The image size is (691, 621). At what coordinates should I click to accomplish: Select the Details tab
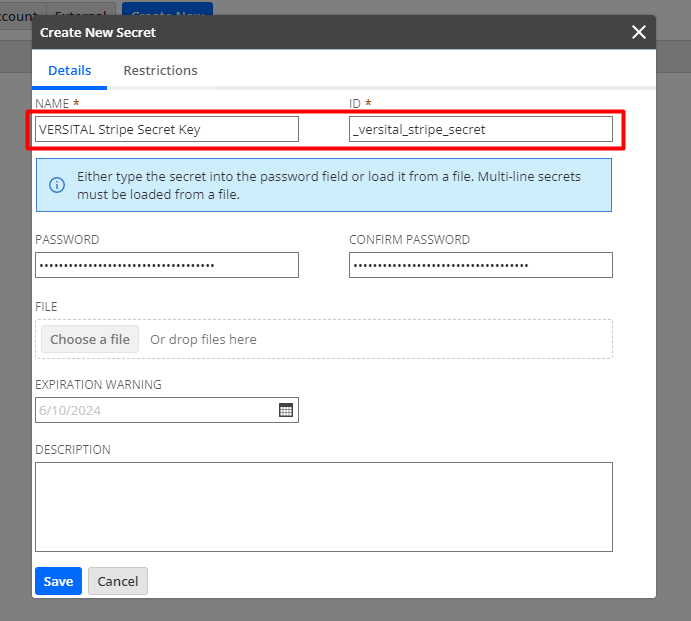pyautogui.click(x=69, y=71)
